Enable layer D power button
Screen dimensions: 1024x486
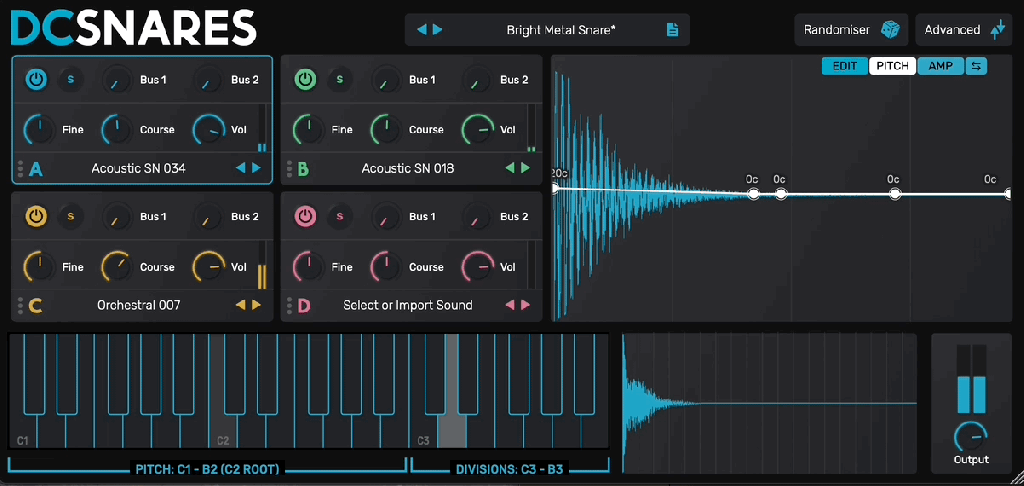[306, 216]
